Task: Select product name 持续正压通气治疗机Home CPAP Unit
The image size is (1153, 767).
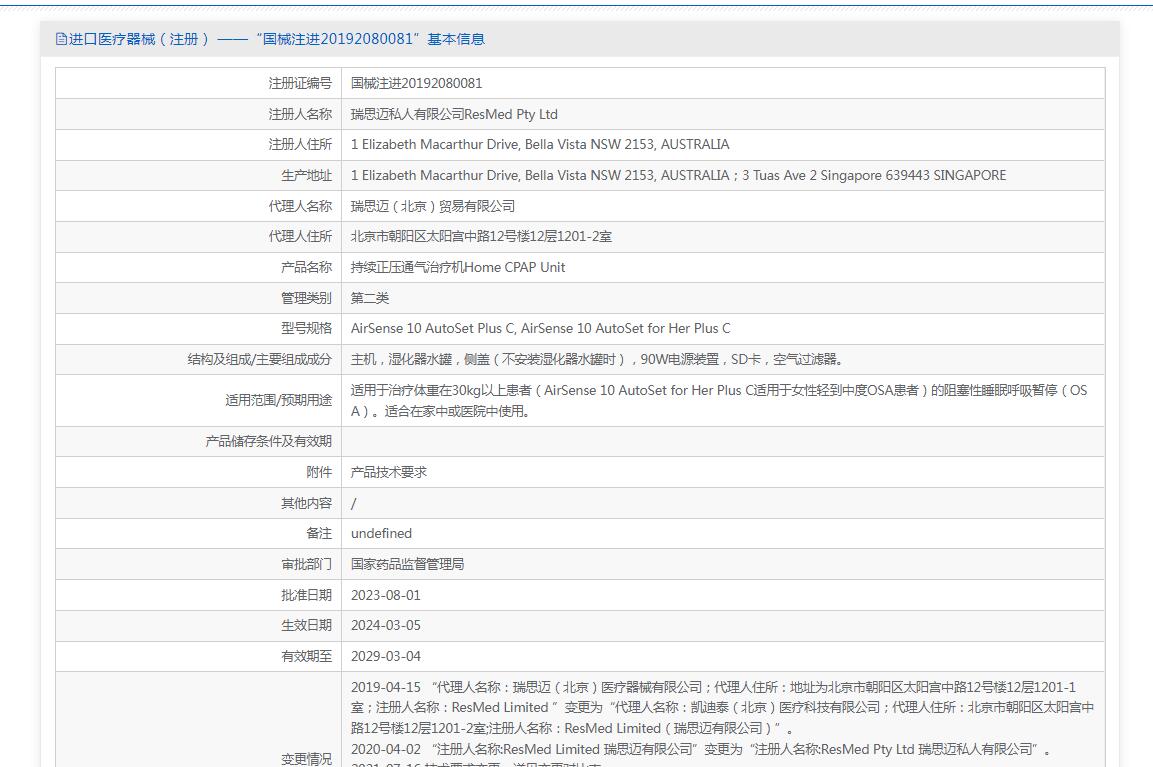Action: [x=458, y=267]
